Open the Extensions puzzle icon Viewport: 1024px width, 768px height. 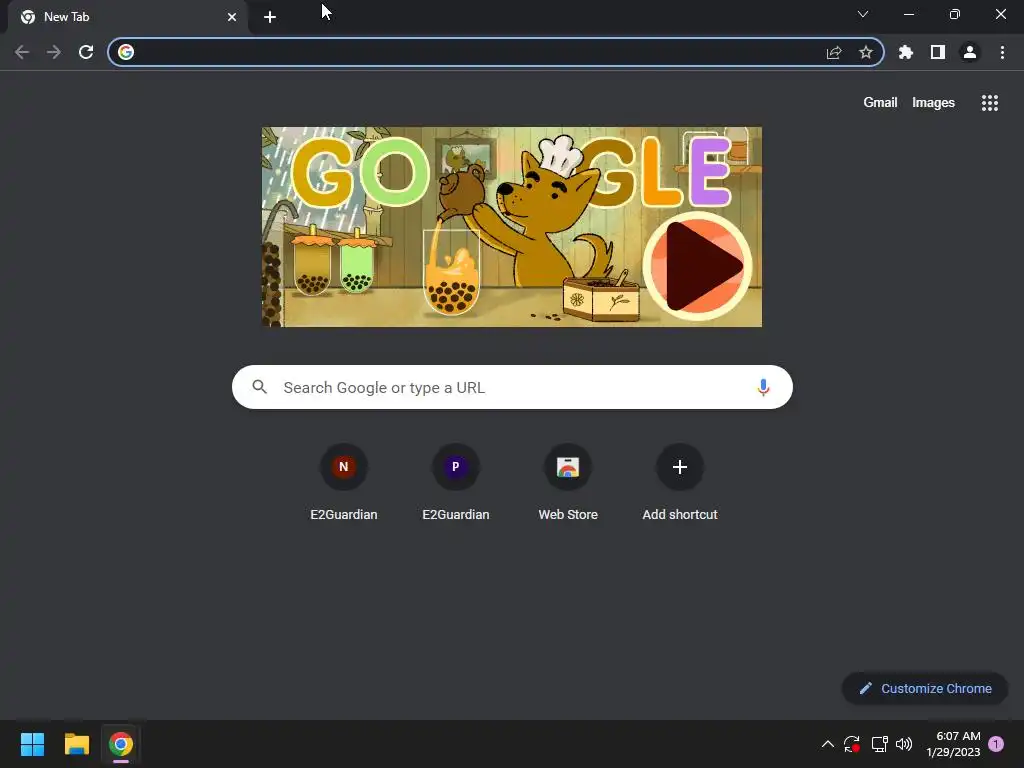pyautogui.click(x=906, y=52)
